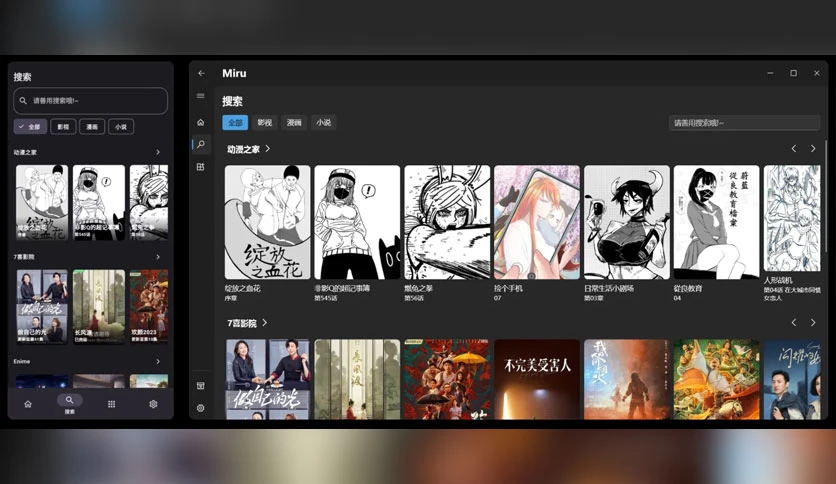
Task: Open 捡个手机 cover in desktop window
Action: (x=537, y=222)
